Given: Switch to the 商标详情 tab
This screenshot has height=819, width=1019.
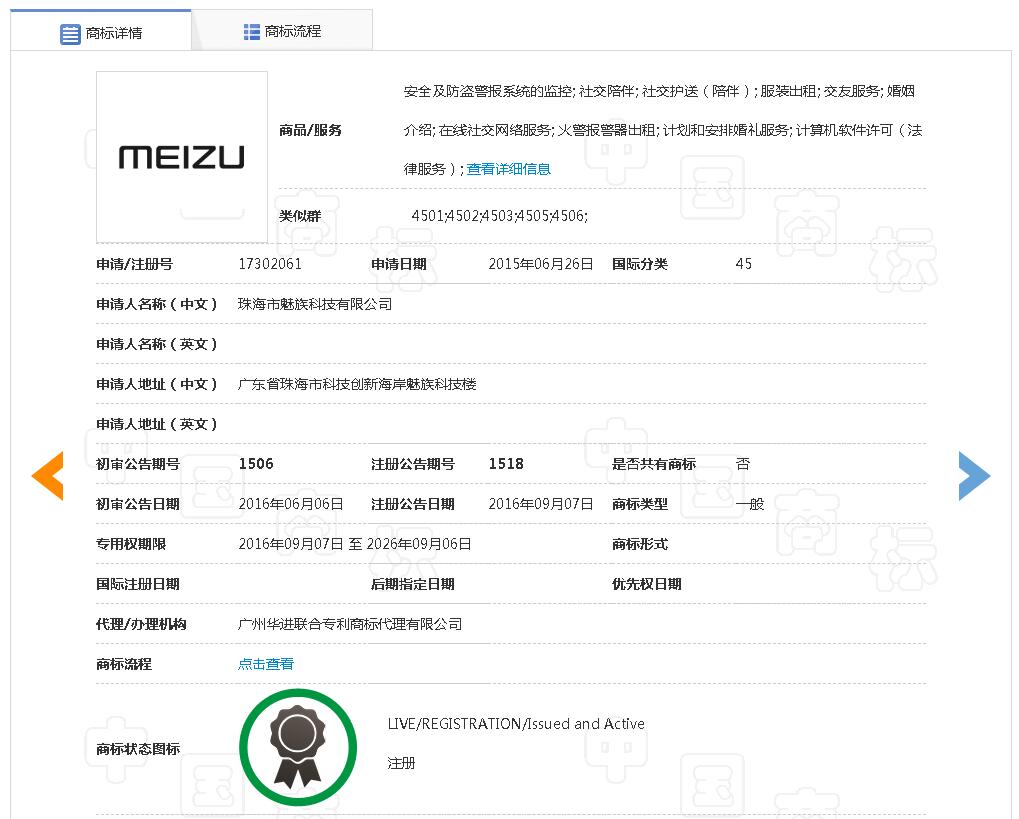Looking at the screenshot, I should [101, 31].
